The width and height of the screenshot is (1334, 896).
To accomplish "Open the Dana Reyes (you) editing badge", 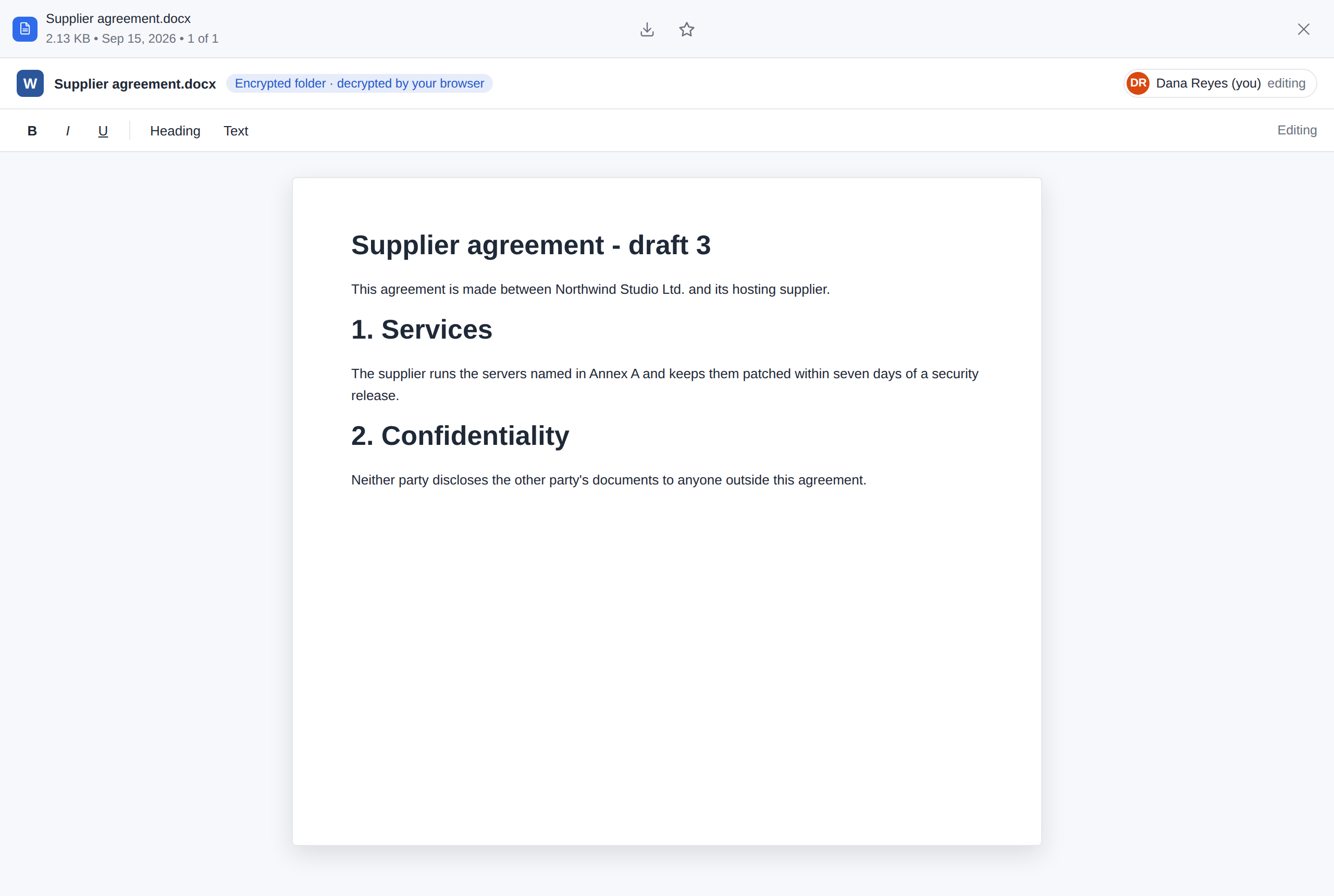I will [x=1220, y=83].
